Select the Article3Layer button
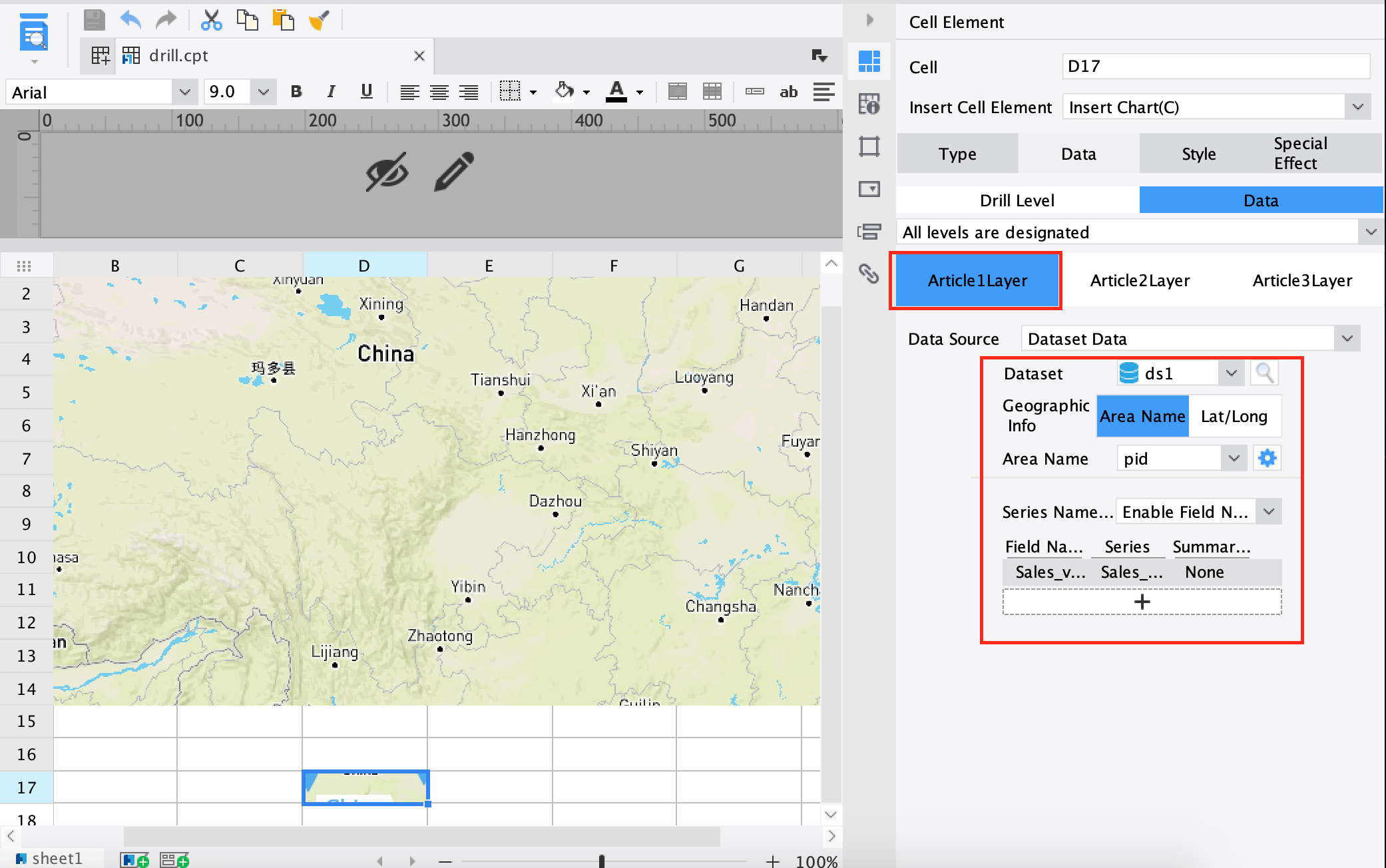This screenshot has height=868, width=1386. [1302, 280]
